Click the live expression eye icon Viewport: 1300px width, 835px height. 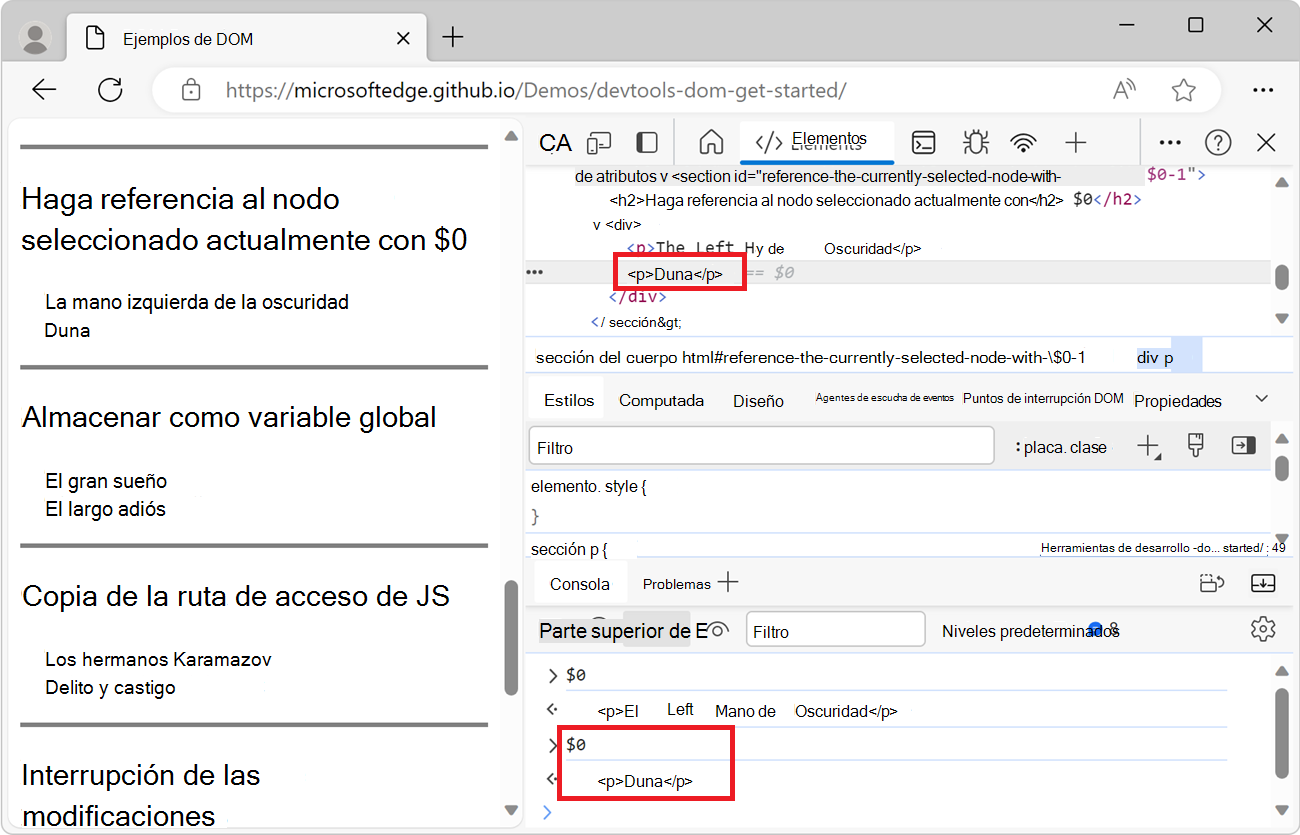[x=718, y=630]
